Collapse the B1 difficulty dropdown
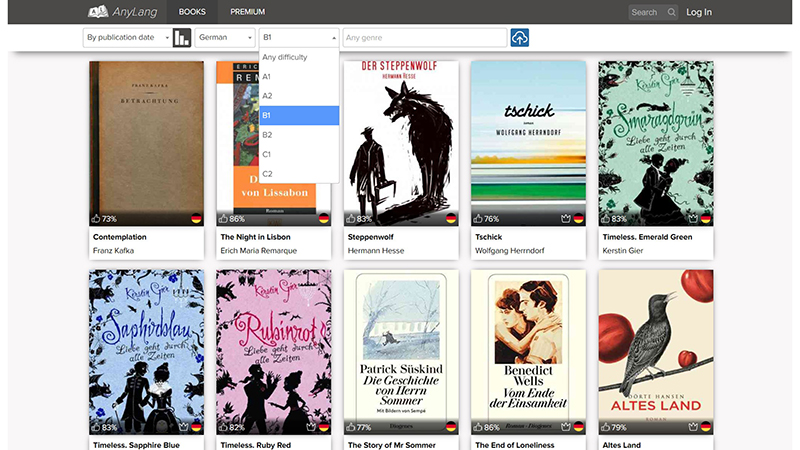 click(299, 37)
